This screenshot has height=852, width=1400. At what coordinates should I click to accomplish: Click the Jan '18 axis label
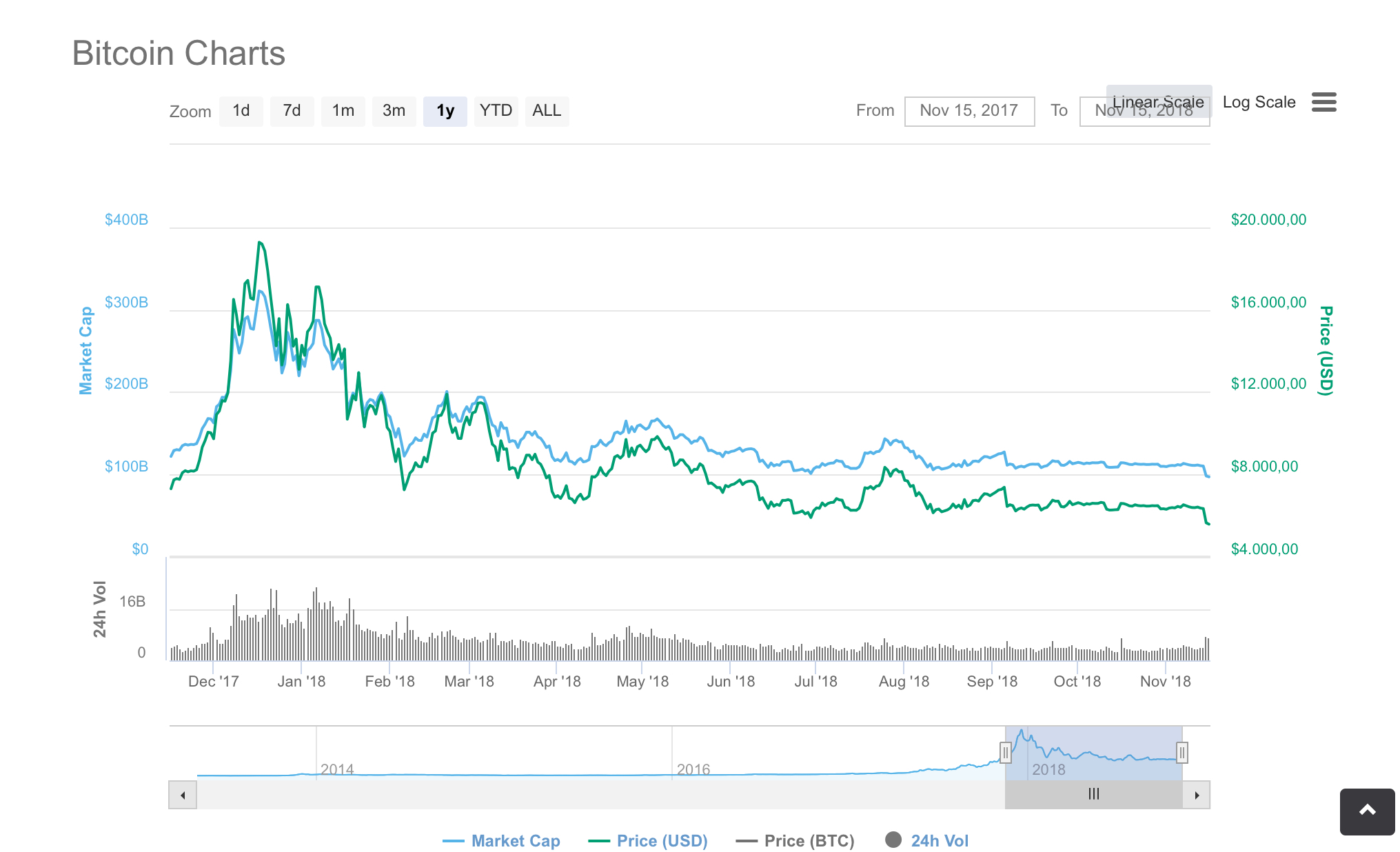point(301,682)
